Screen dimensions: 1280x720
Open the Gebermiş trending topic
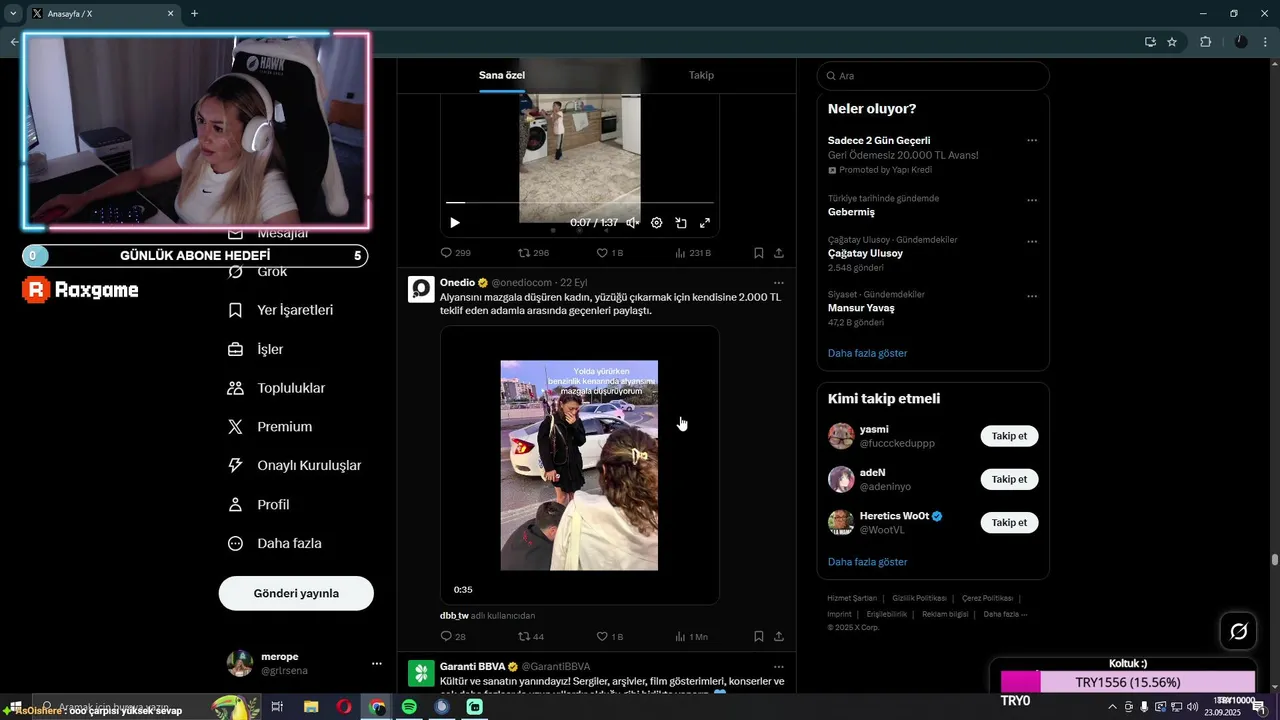click(x=851, y=212)
